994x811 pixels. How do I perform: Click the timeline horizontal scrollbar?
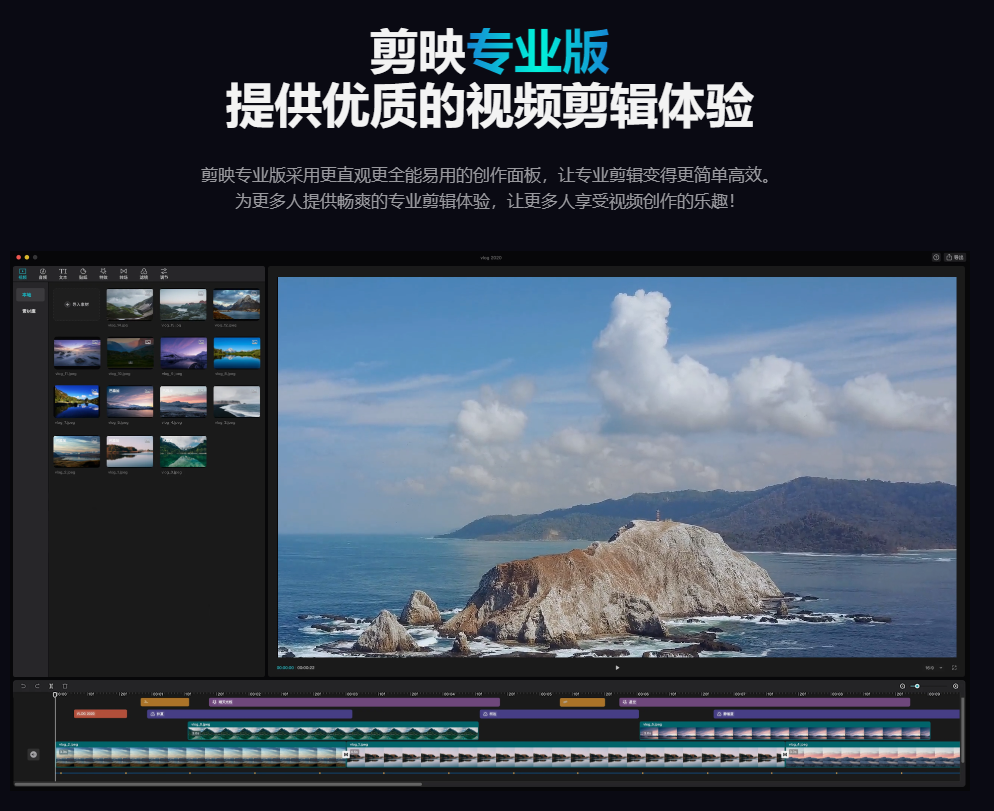[x=218, y=784]
